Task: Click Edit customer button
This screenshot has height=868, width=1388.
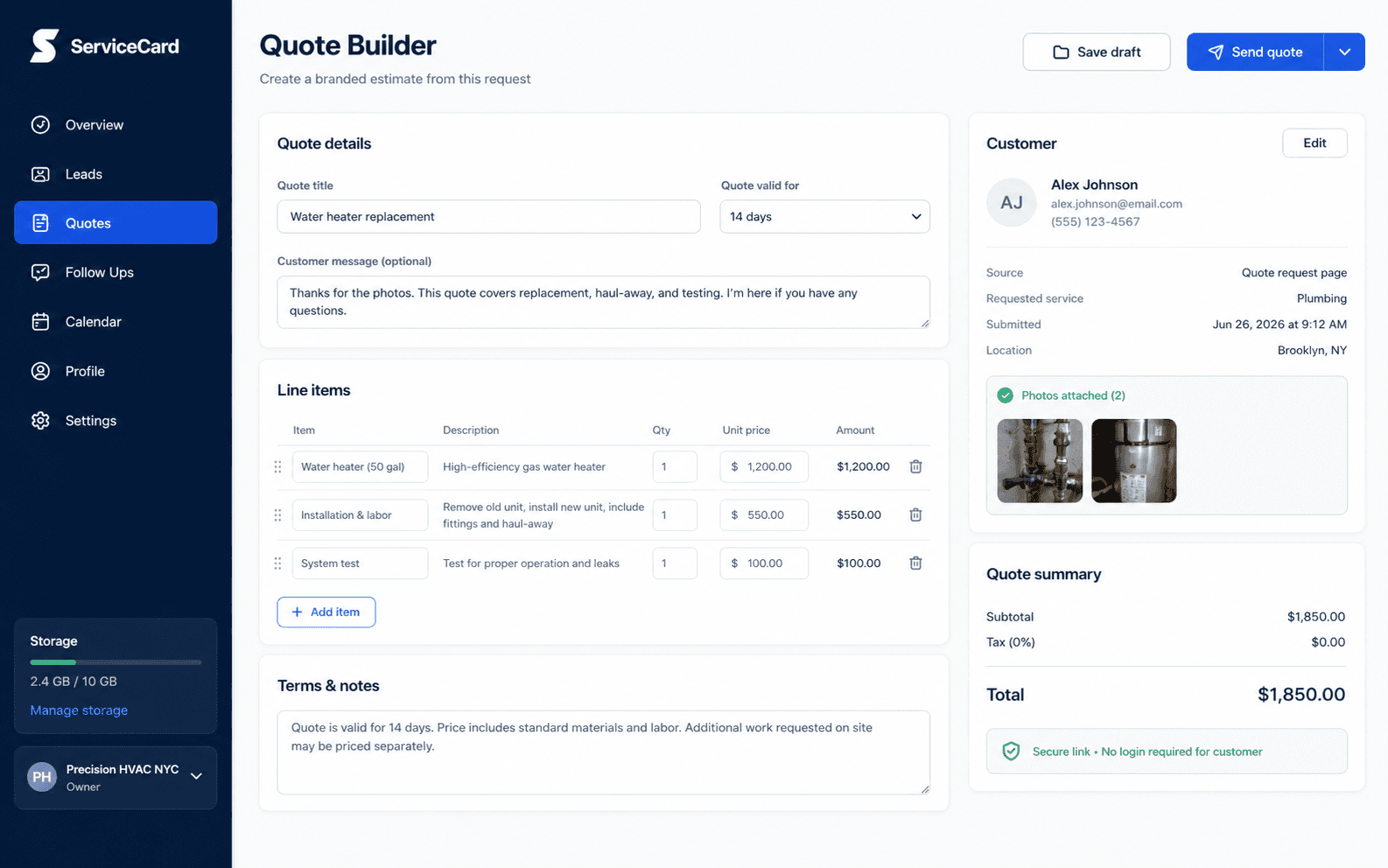Action: click(x=1314, y=143)
